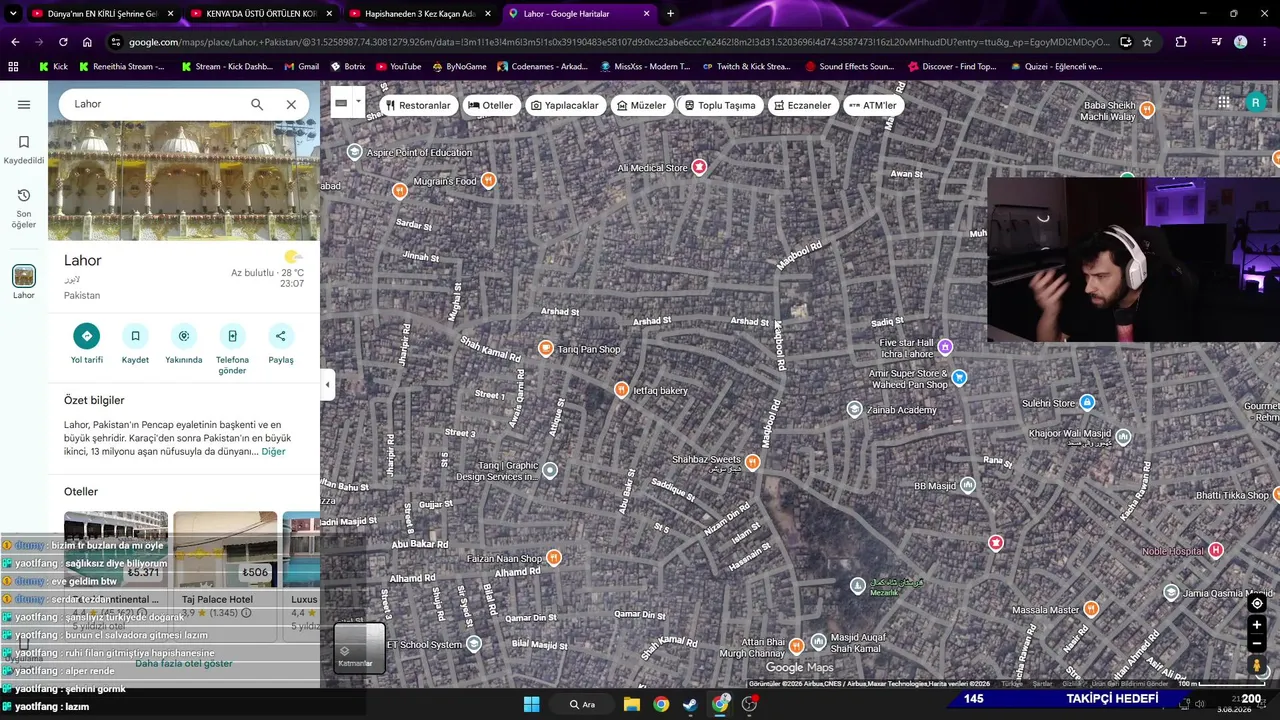Click the Street View pegman icon
Screen dimensions: 1280x720
(x=1257, y=665)
